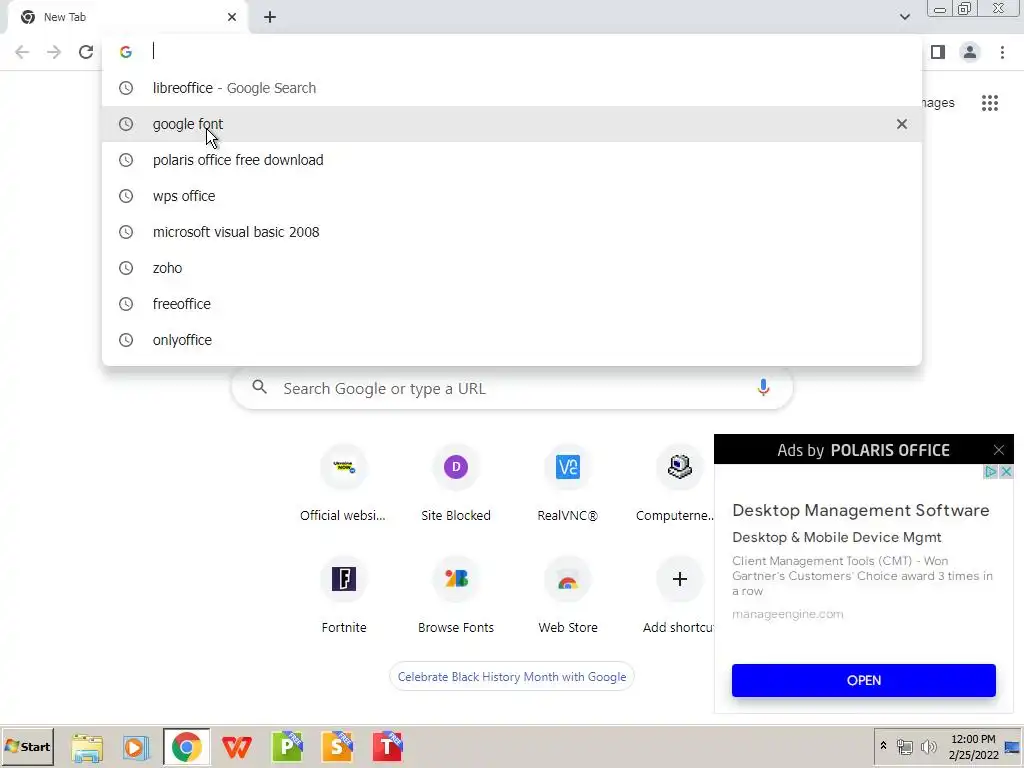The width and height of the screenshot is (1024, 768).
Task: Launch the orange S taskbar app
Action: click(338, 746)
